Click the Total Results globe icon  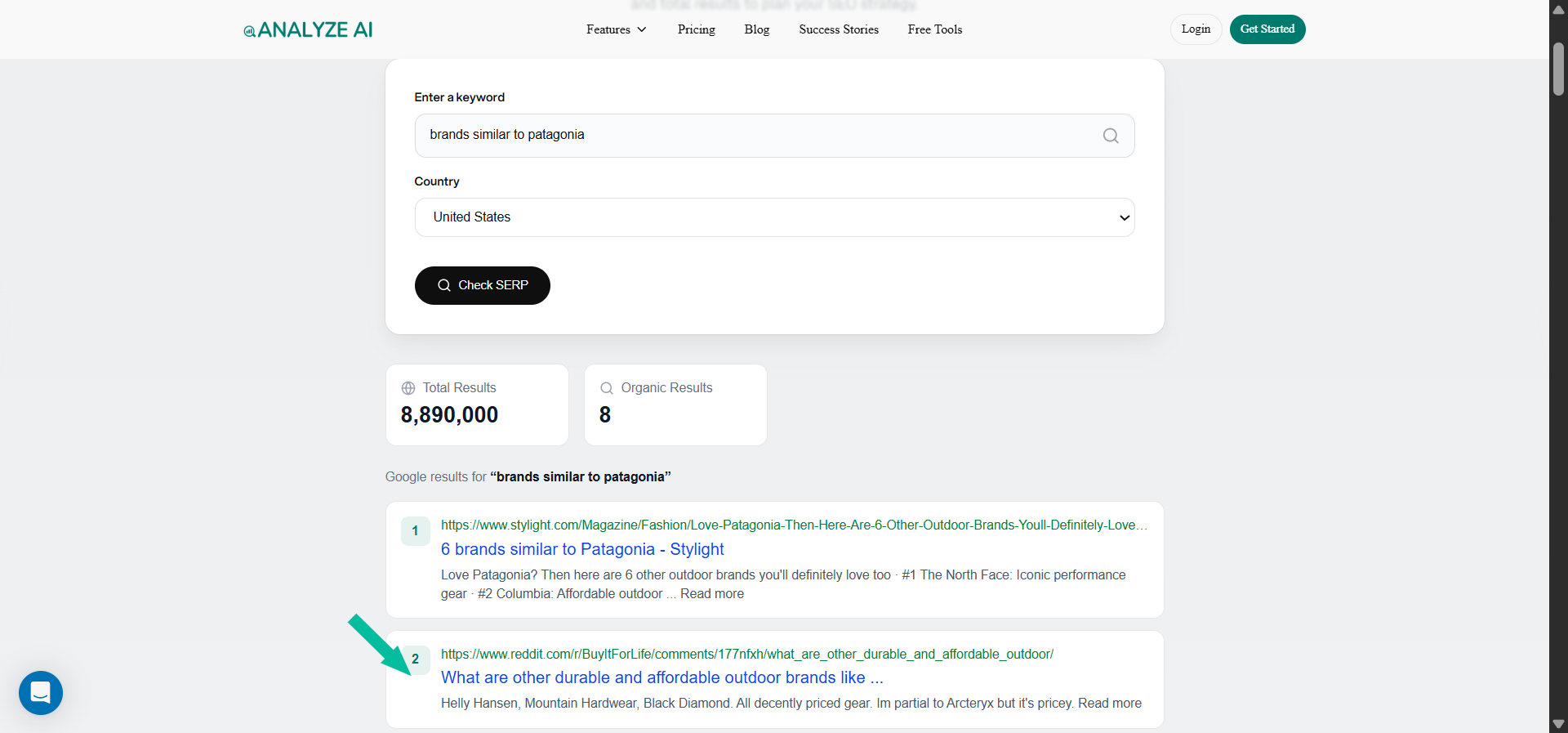pos(408,388)
